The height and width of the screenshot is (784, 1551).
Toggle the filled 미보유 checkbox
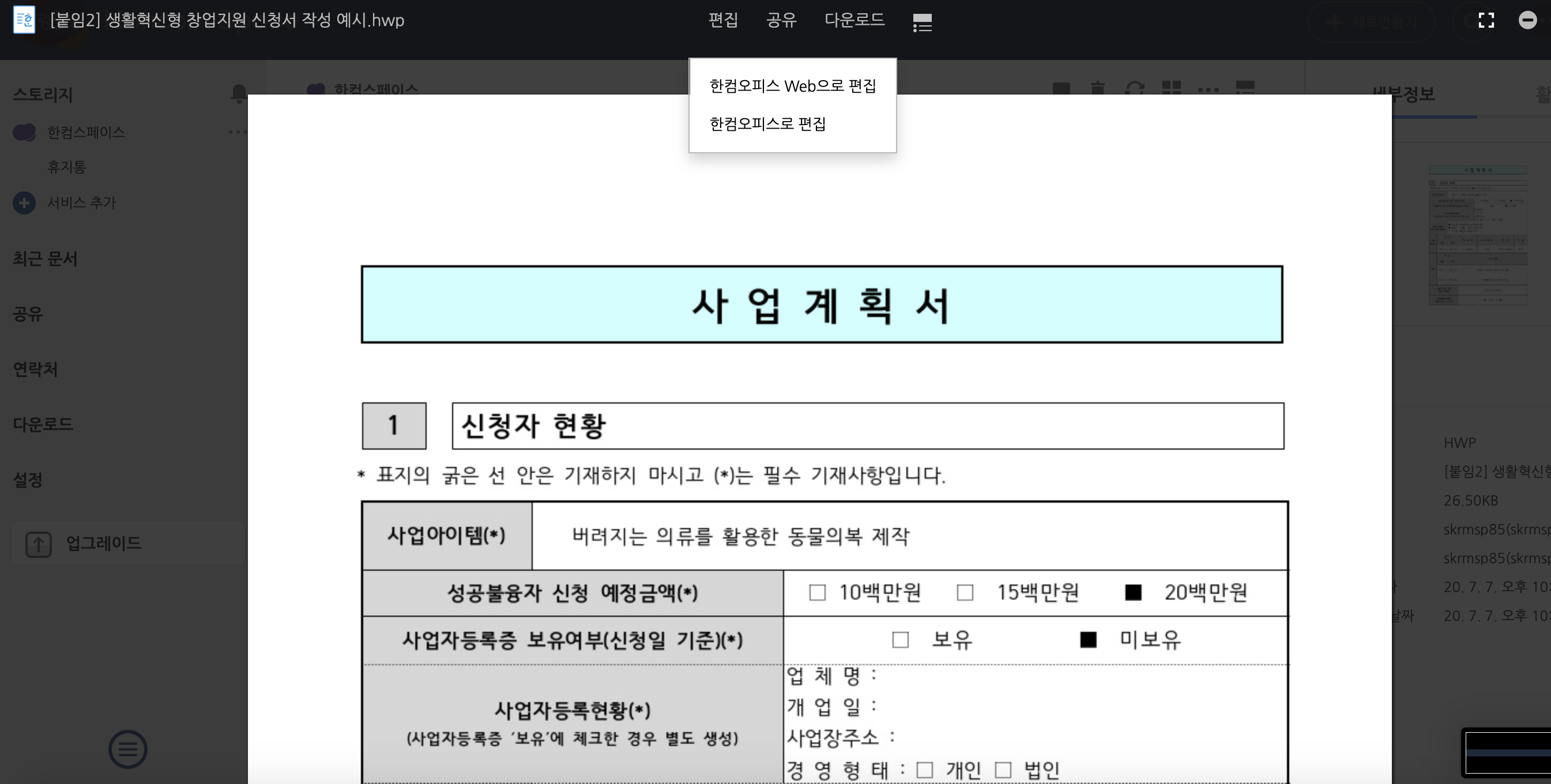click(x=1088, y=639)
